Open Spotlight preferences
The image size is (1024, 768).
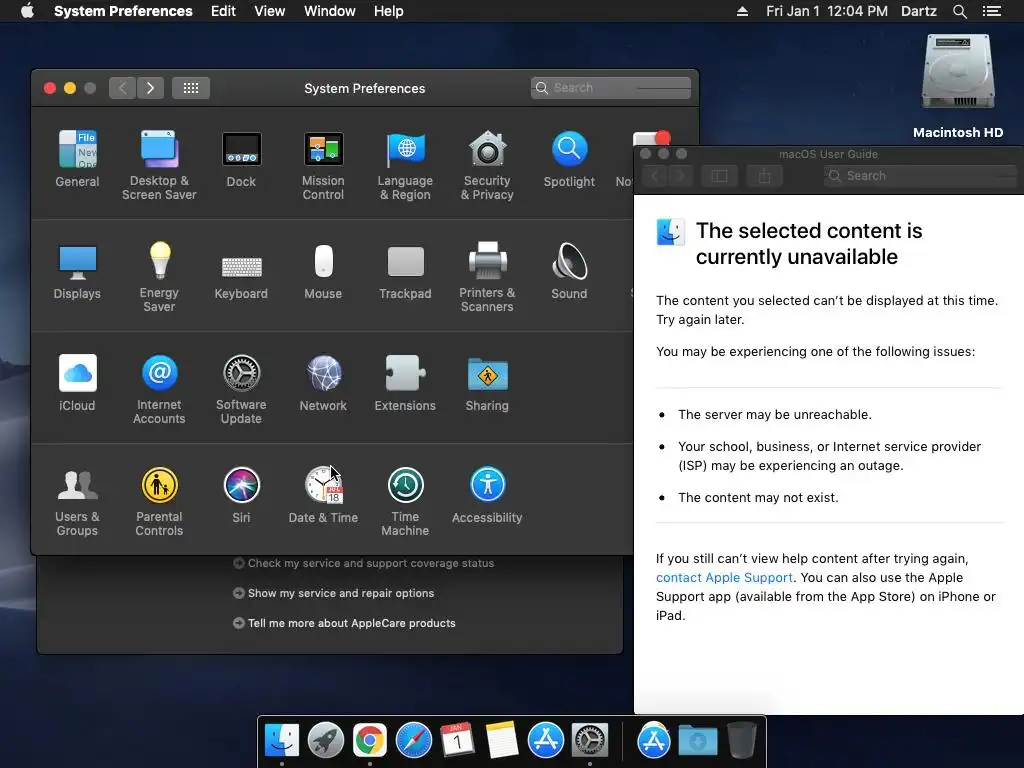point(569,159)
